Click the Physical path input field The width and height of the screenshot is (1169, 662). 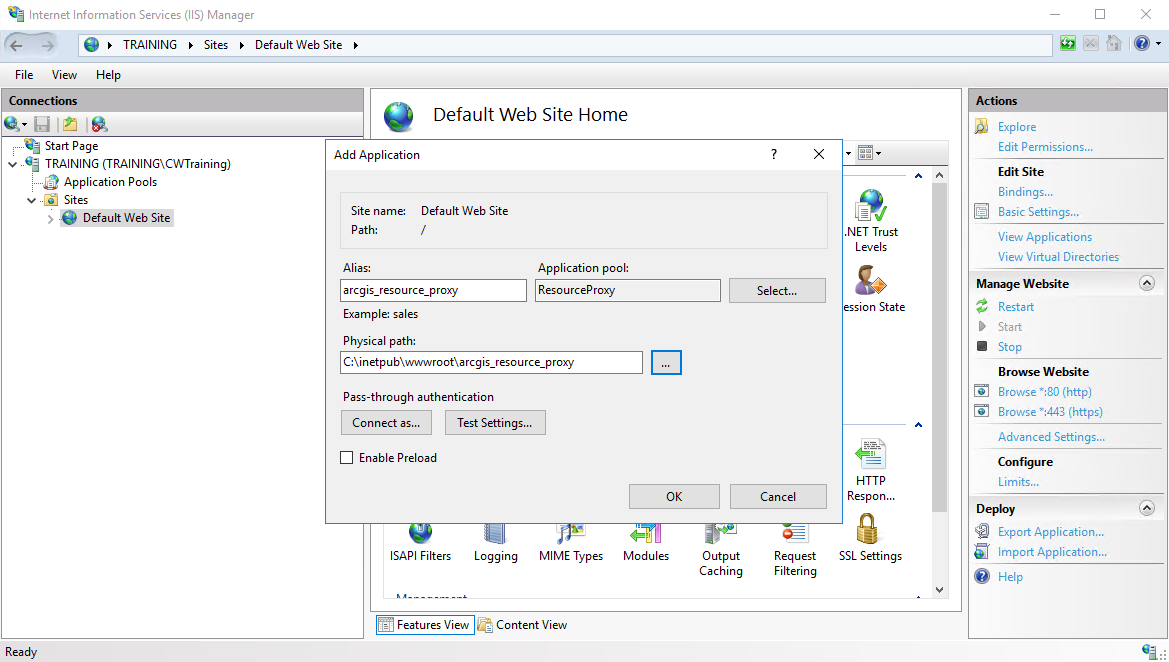pyautogui.click(x=491, y=362)
